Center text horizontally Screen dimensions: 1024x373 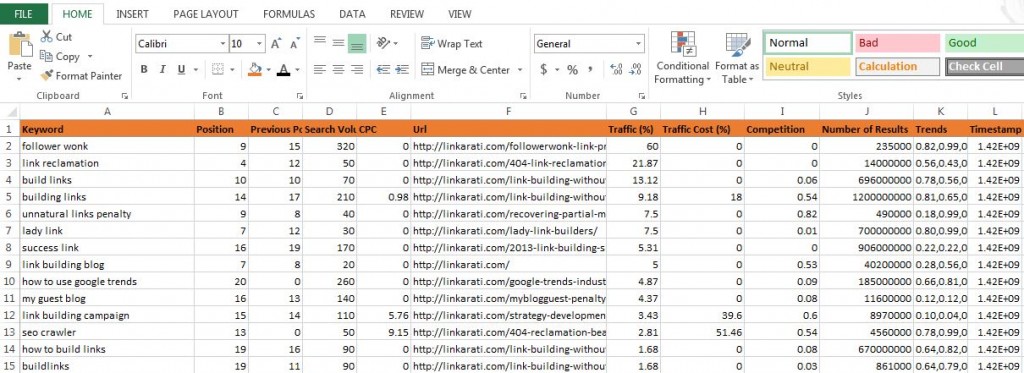point(338,69)
